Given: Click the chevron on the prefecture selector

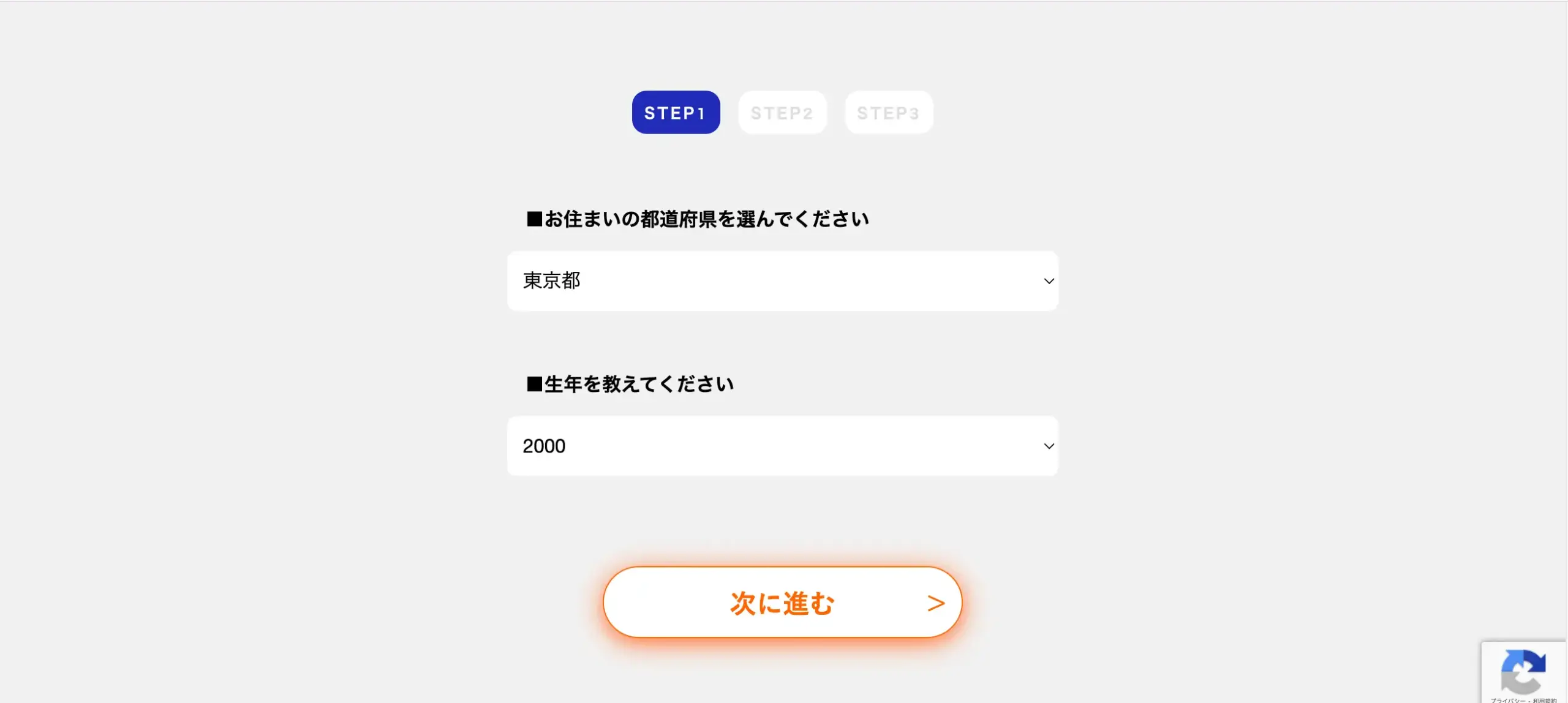Looking at the screenshot, I should (1049, 281).
